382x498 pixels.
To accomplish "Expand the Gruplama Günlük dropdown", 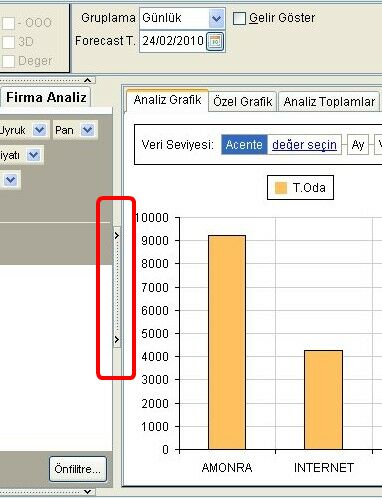I will tap(216, 18).
